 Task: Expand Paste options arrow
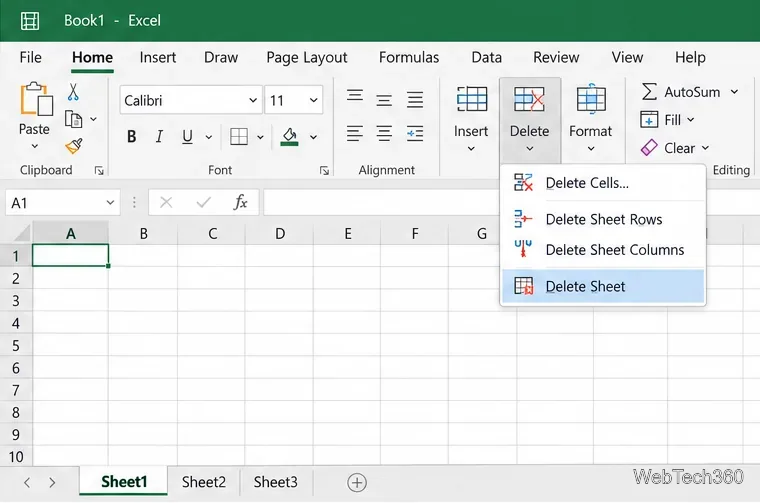point(34,146)
